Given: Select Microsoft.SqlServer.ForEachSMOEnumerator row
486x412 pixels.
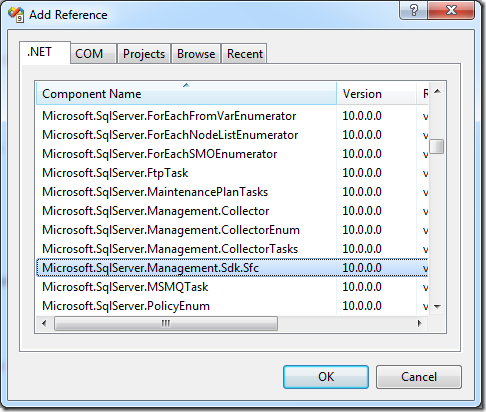Looking at the screenshot, I should click(x=232, y=154).
